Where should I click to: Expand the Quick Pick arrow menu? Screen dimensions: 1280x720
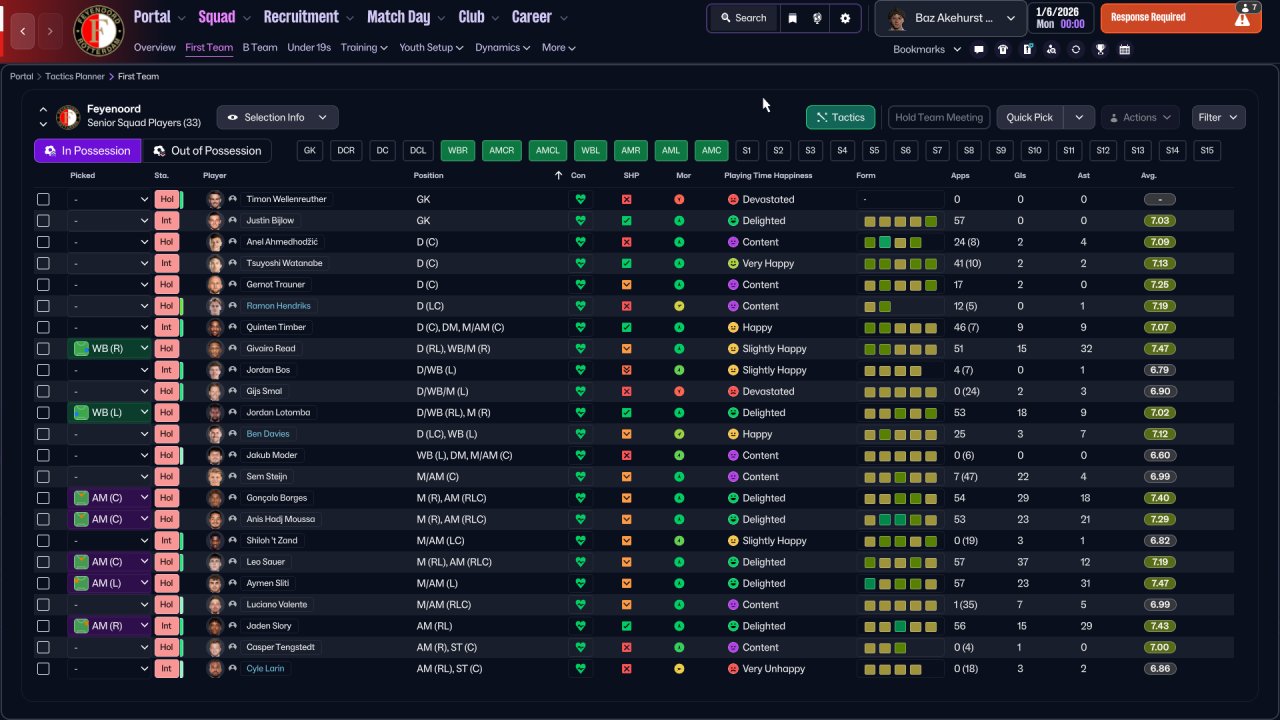pos(1079,117)
